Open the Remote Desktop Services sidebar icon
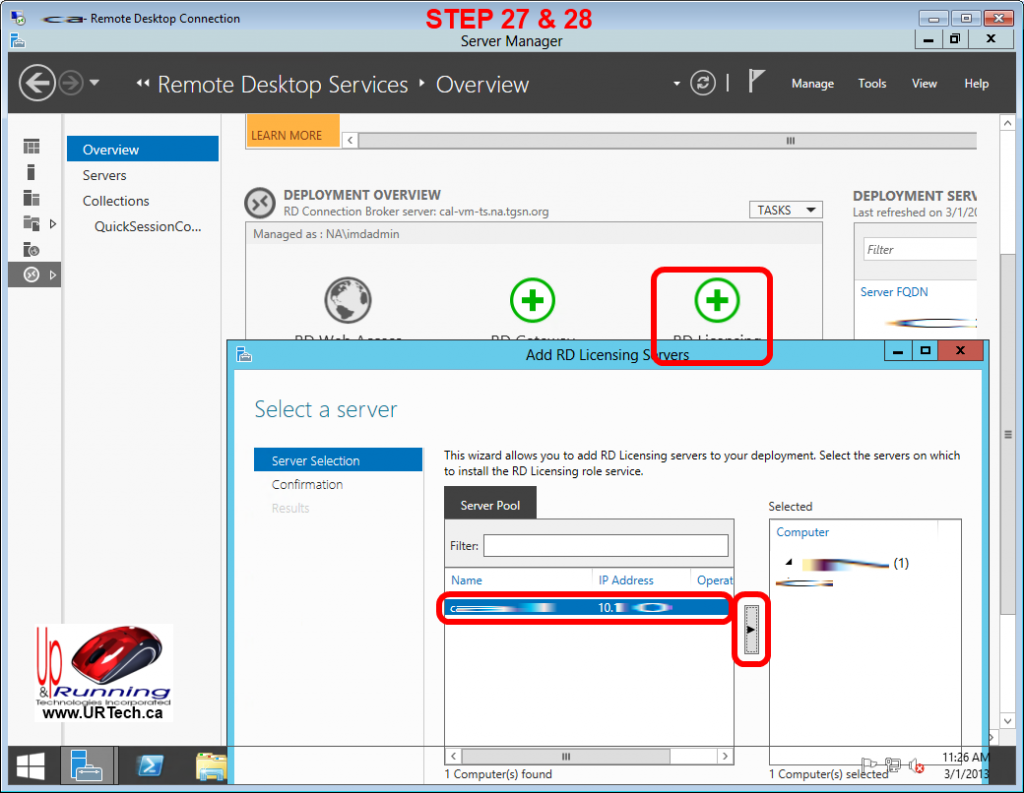 point(33,274)
